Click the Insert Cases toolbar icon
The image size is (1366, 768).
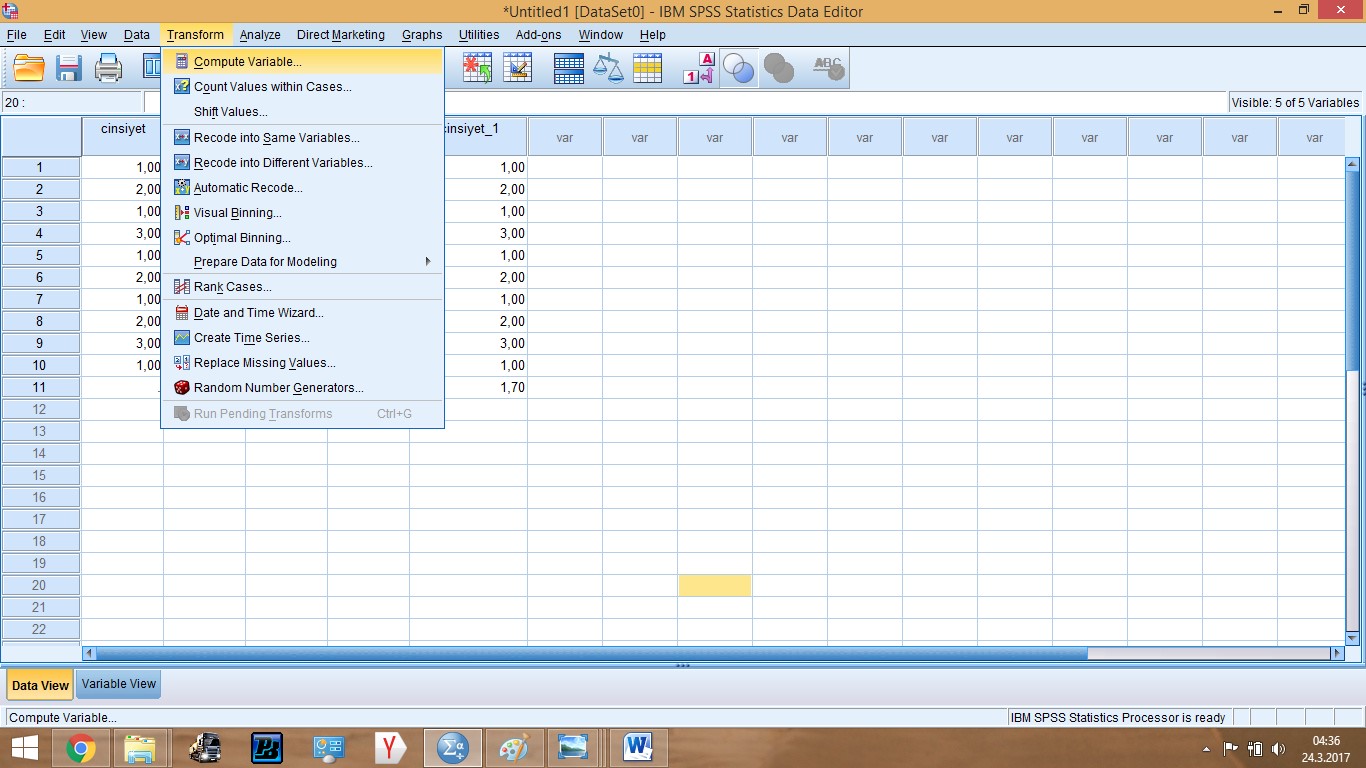pyautogui.click(x=477, y=68)
